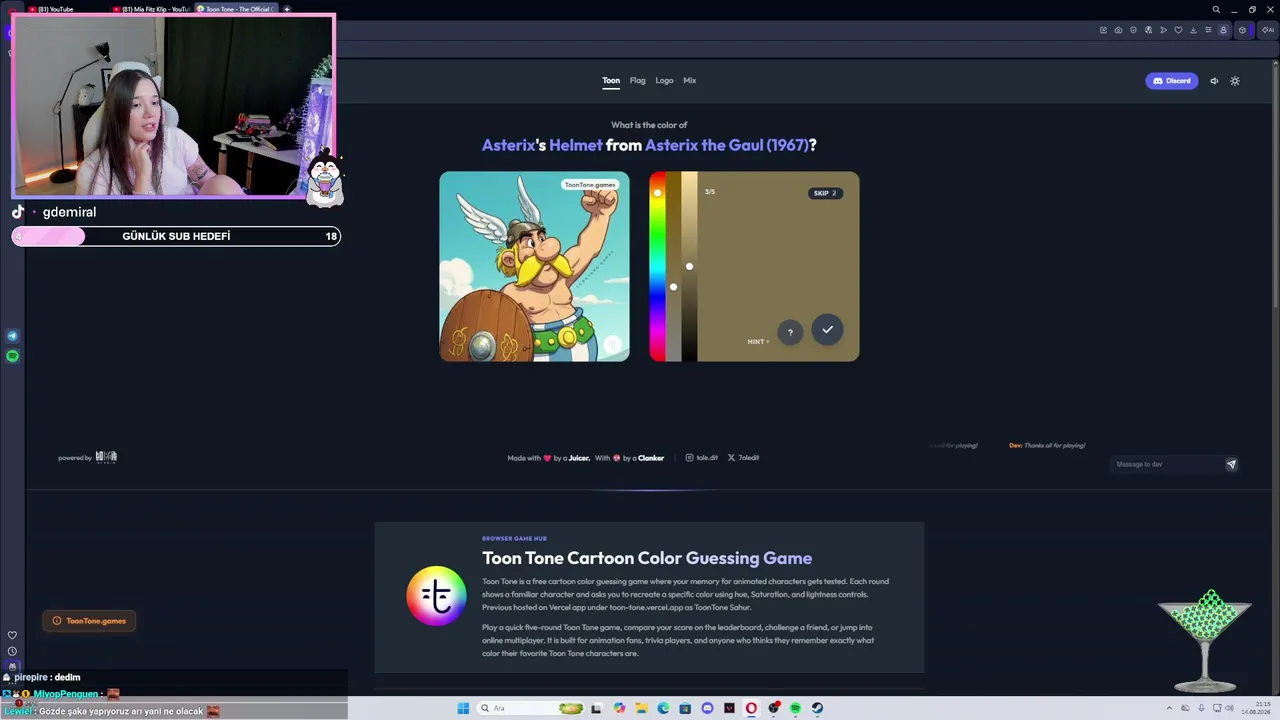Open the tole.dit Instagram link
Viewport: 1280px width, 720px height.
702,458
